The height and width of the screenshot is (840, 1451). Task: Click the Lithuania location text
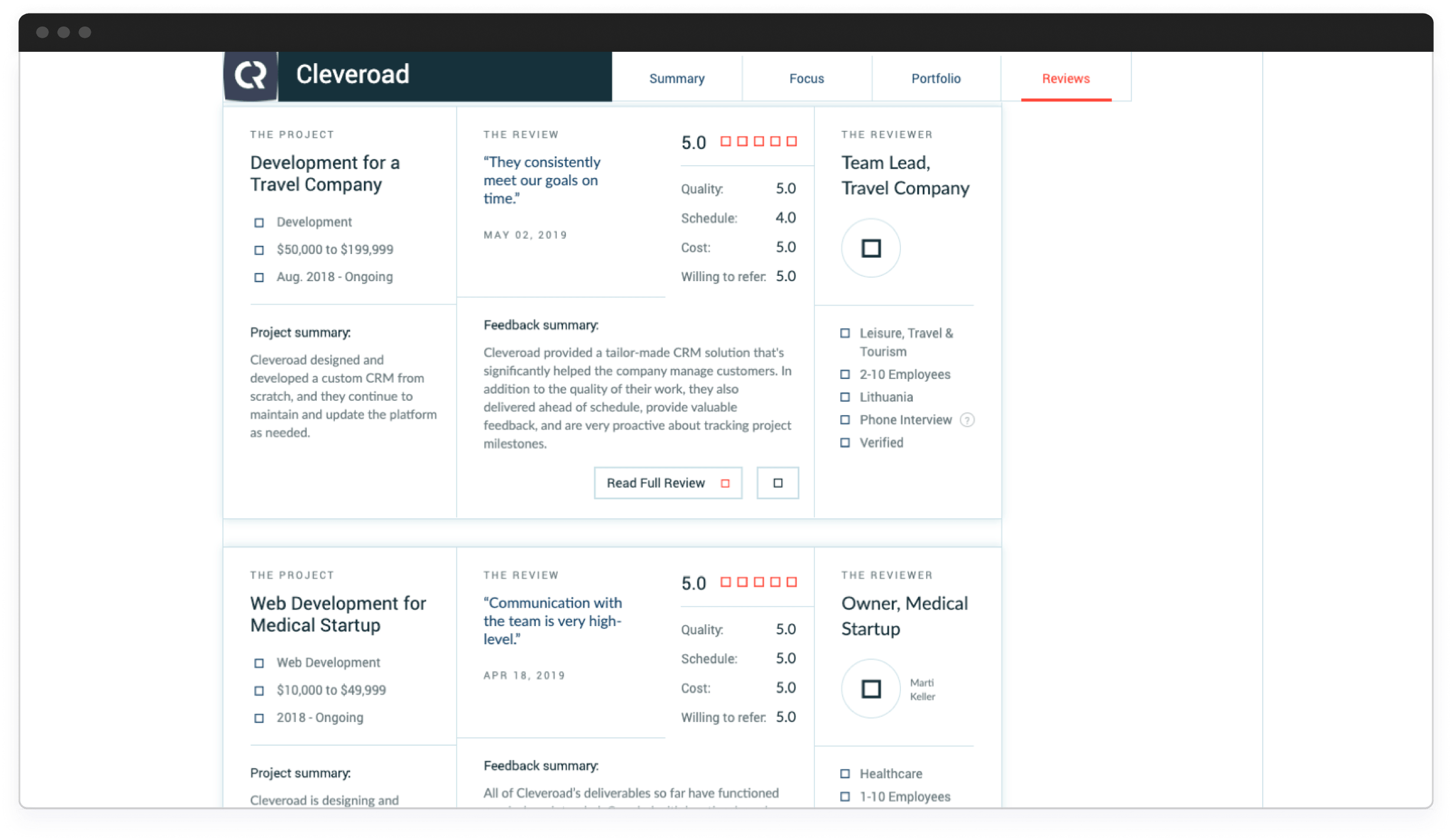[886, 397]
